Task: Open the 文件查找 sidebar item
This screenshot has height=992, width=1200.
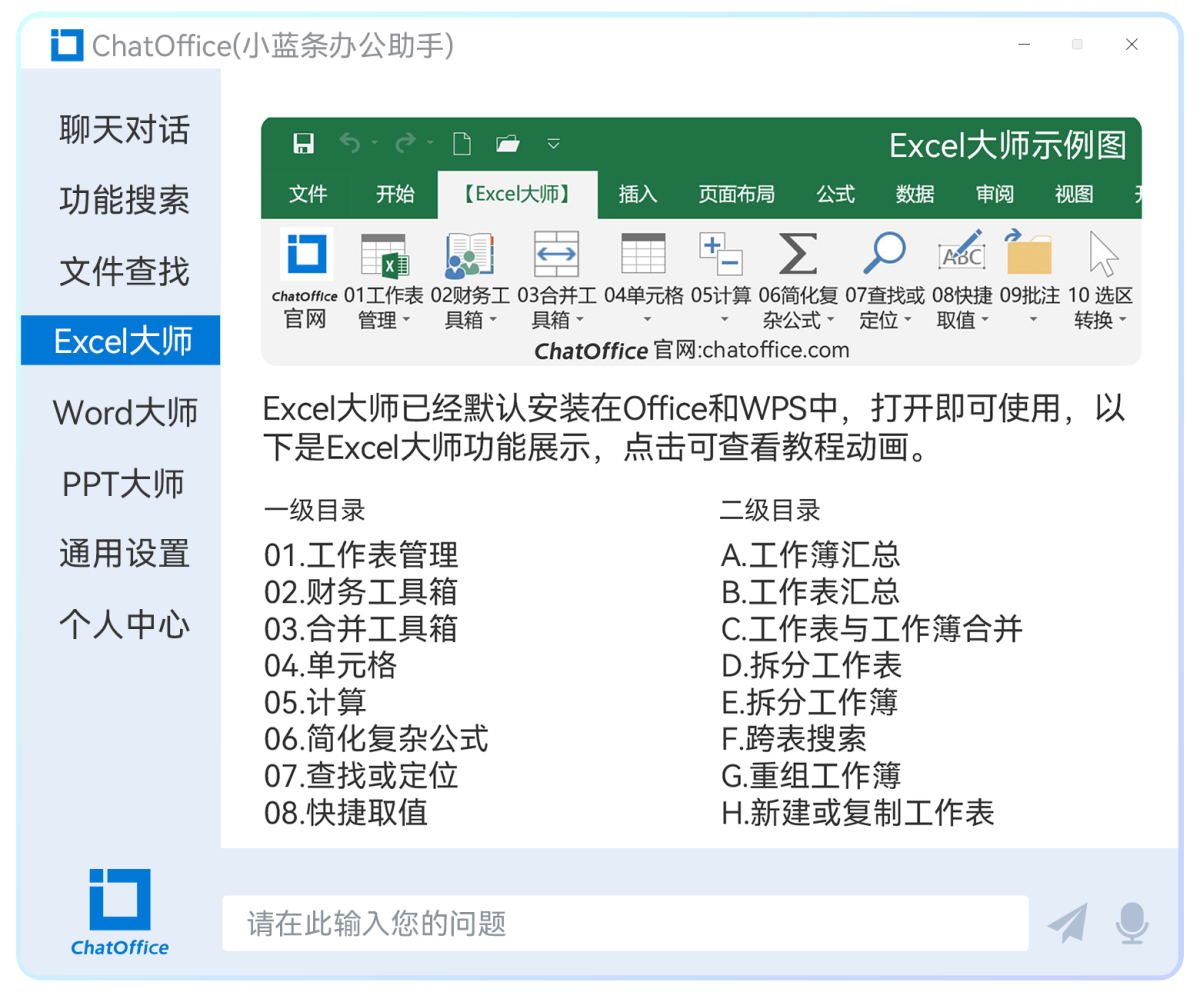Action: point(123,271)
